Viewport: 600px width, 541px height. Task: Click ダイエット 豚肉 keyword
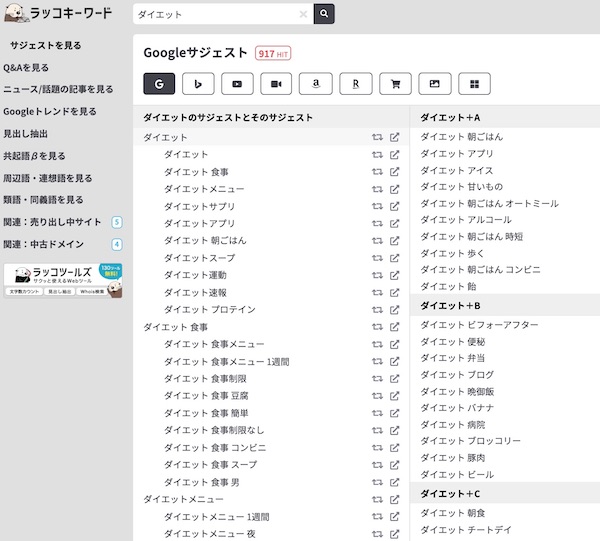tap(453, 458)
